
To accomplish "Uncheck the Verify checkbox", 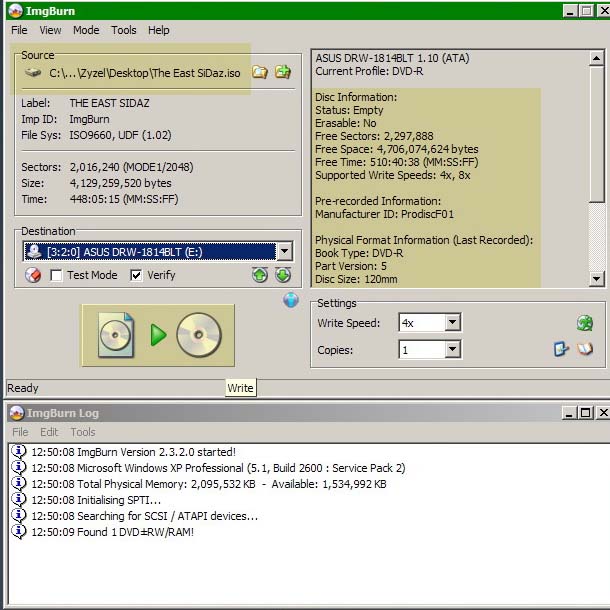I will coord(136,275).
